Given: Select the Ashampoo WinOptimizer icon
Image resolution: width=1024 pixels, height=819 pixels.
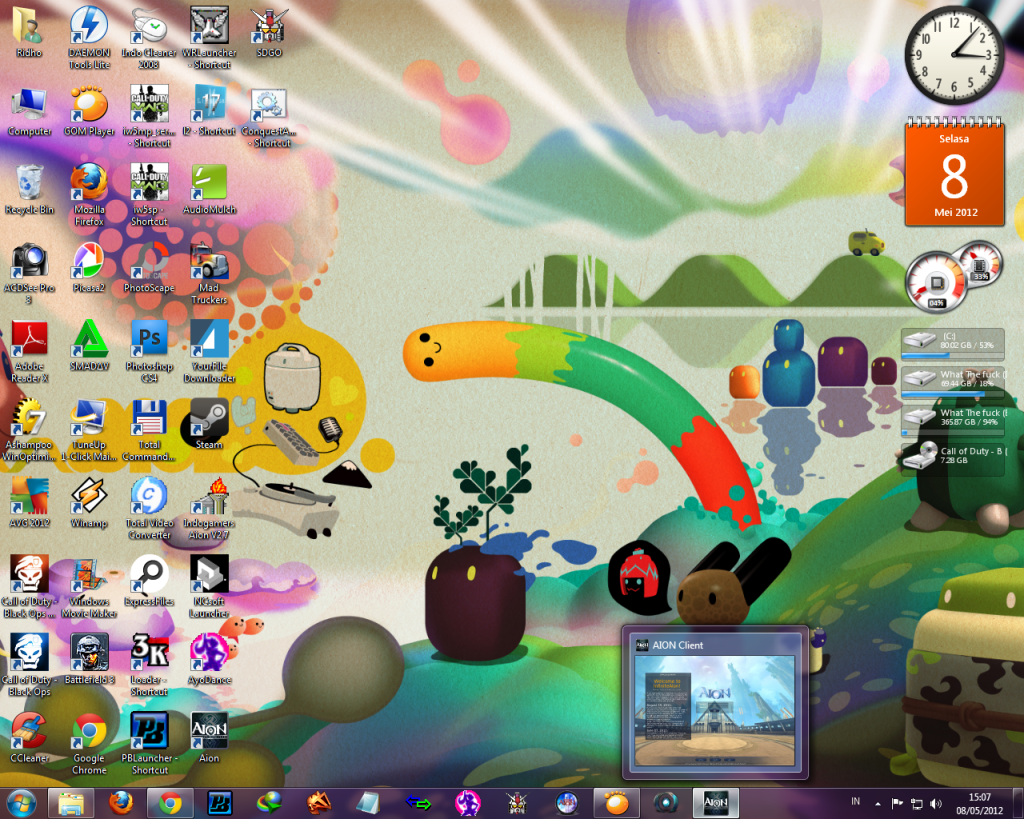Looking at the screenshot, I should pos(29,430).
